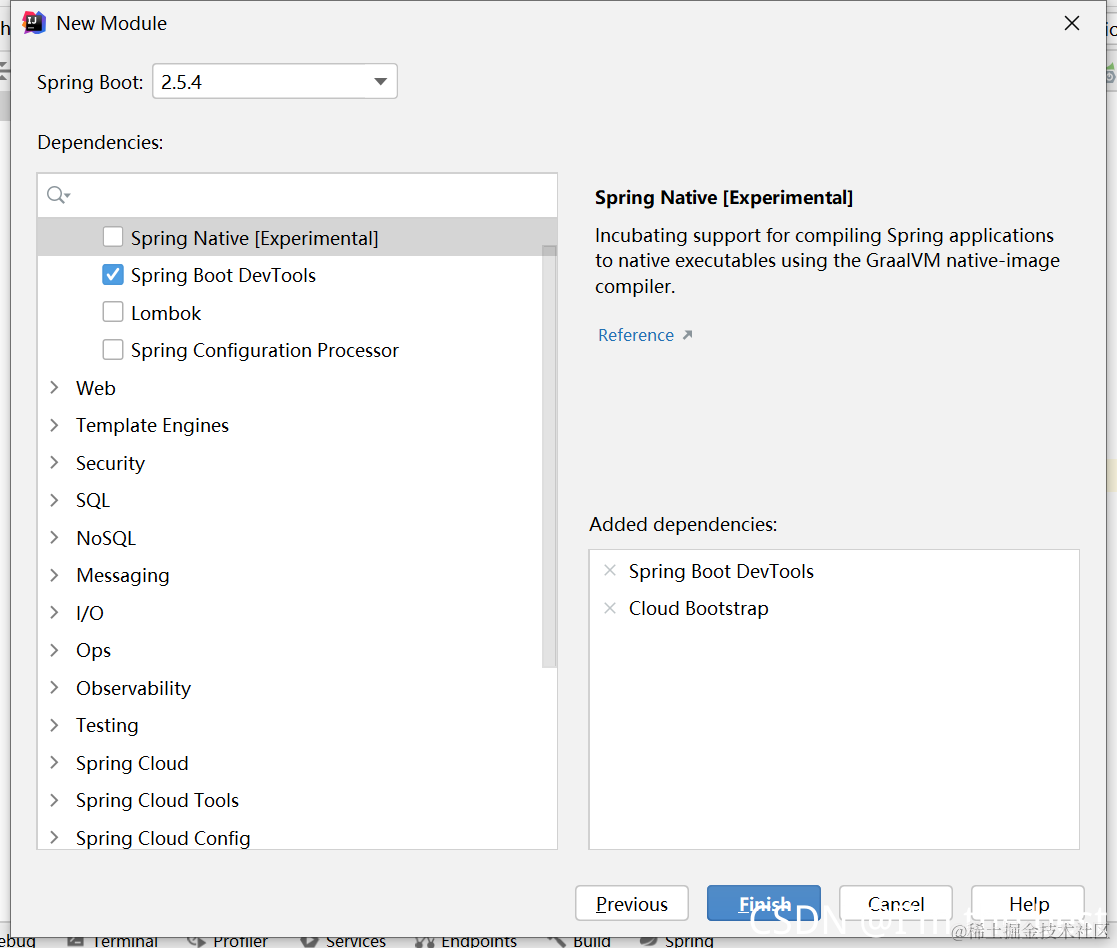Close the New Module dialog window
This screenshot has height=948, width=1117.
1071,24
